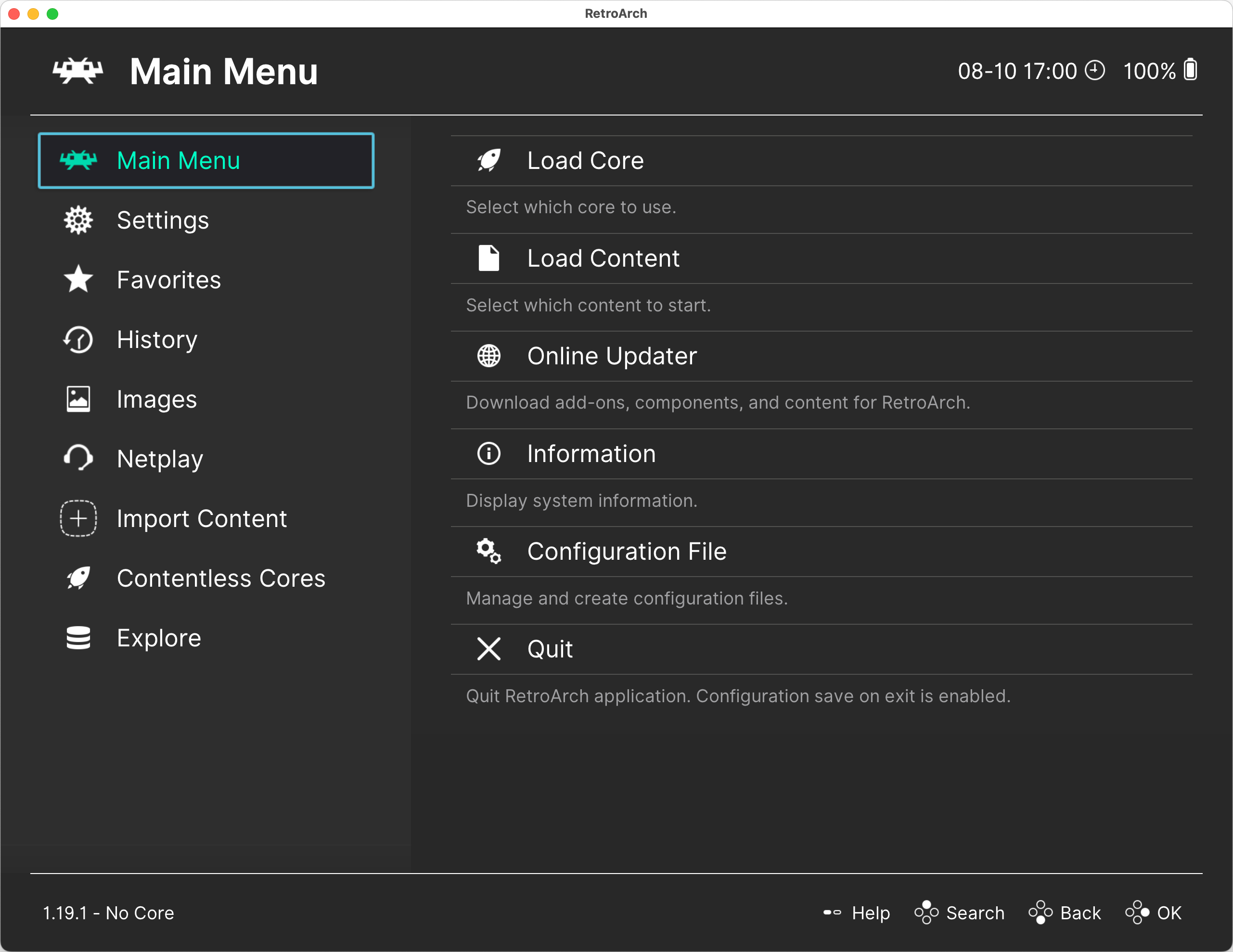
Task: Open the Netplay sidebar label
Action: [160, 459]
